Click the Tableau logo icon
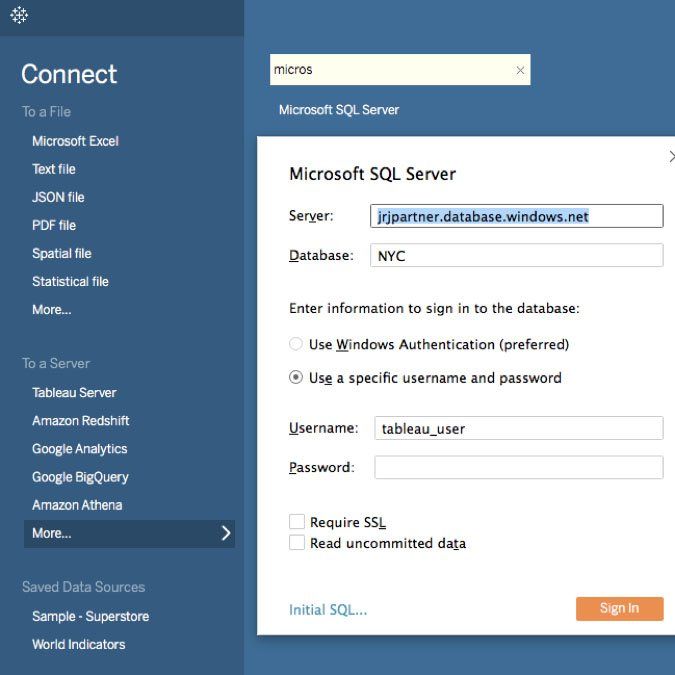The image size is (675, 675). [19, 15]
